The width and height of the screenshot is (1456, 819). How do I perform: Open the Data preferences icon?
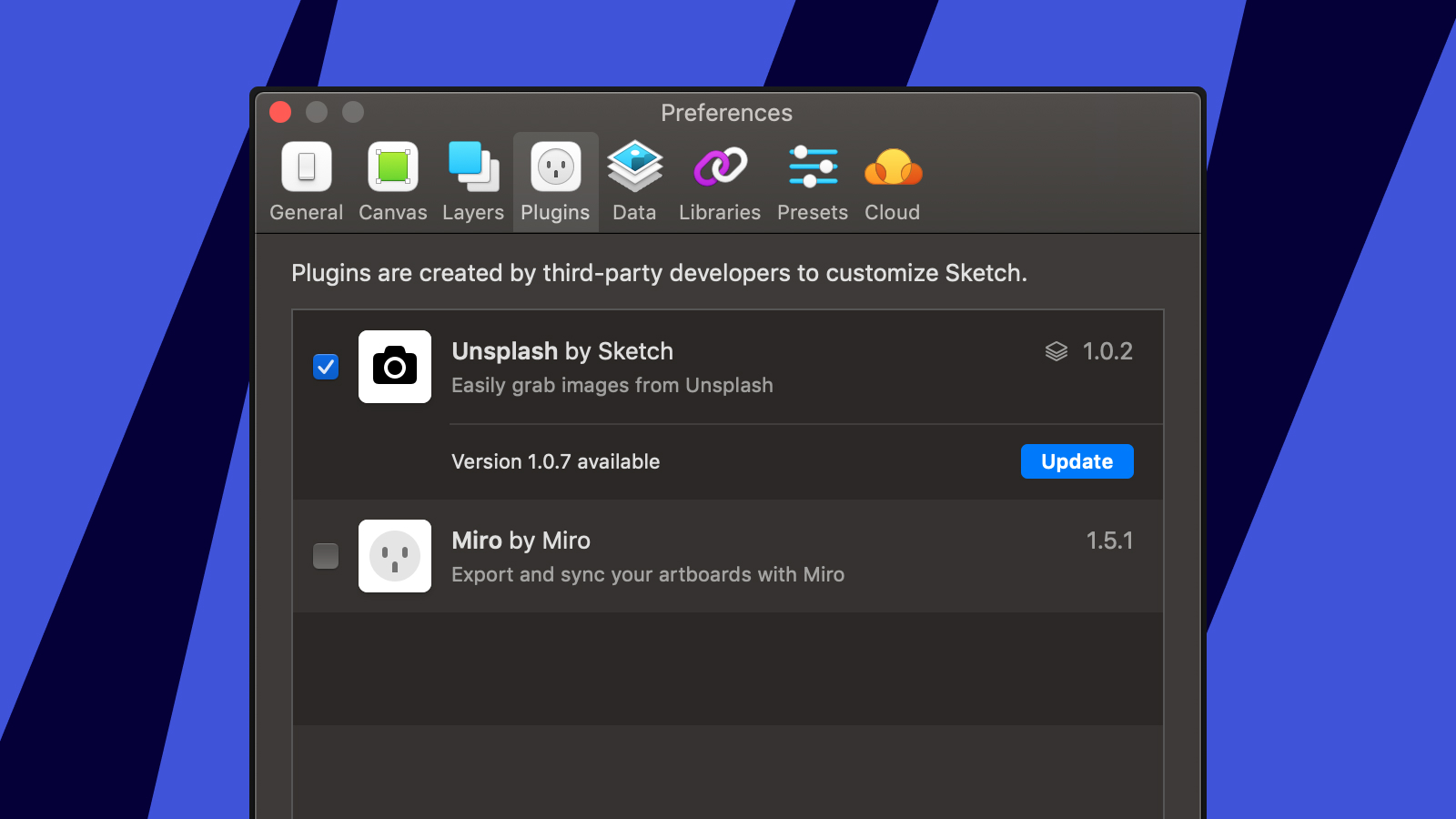(634, 166)
